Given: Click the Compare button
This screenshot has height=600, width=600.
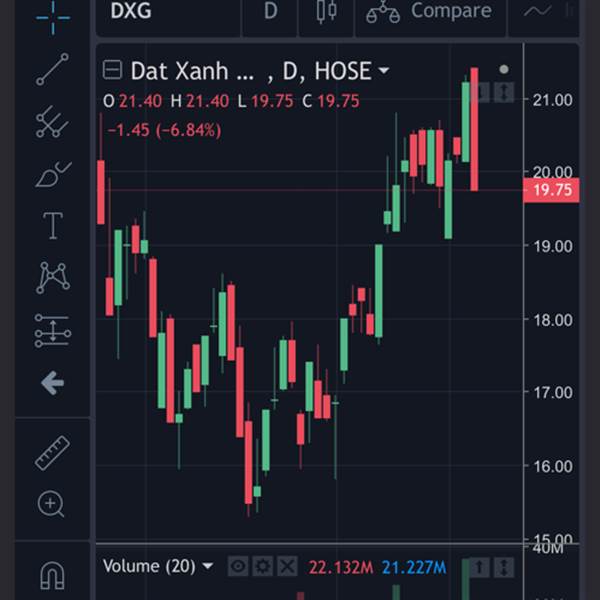Looking at the screenshot, I should click(430, 11).
